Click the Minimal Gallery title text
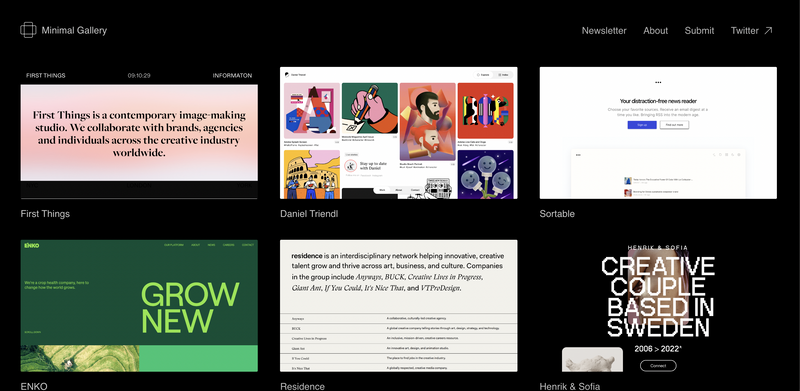This screenshot has height=391, width=800. point(74,31)
